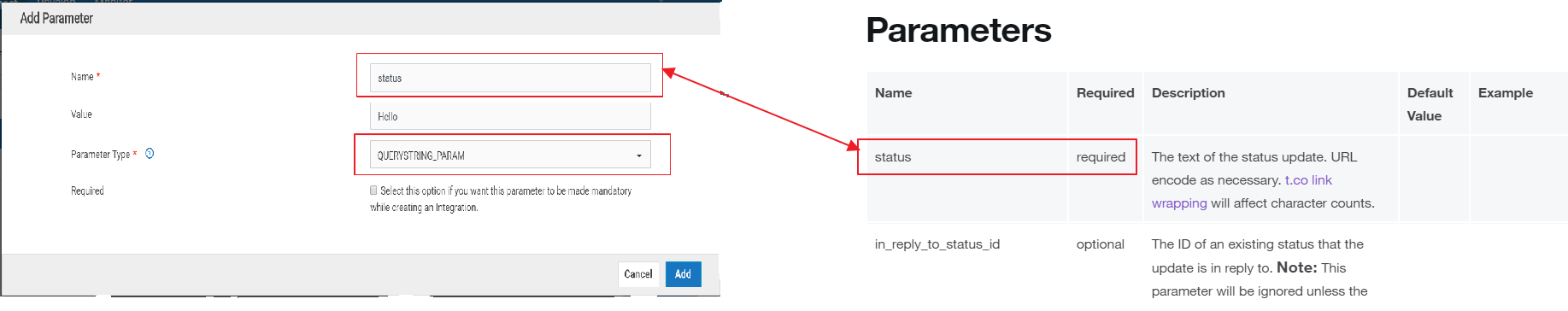Click the Value field containing Hello

pos(510,116)
